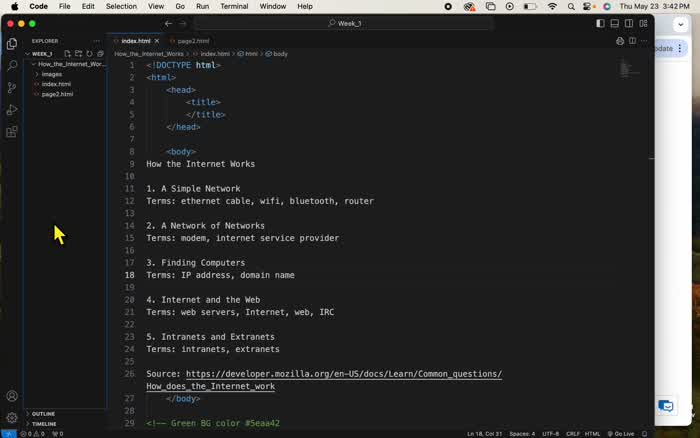
Task: Toggle the Secondary Side Bar layout button
Action: pyautogui.click(x=629, y=23)
